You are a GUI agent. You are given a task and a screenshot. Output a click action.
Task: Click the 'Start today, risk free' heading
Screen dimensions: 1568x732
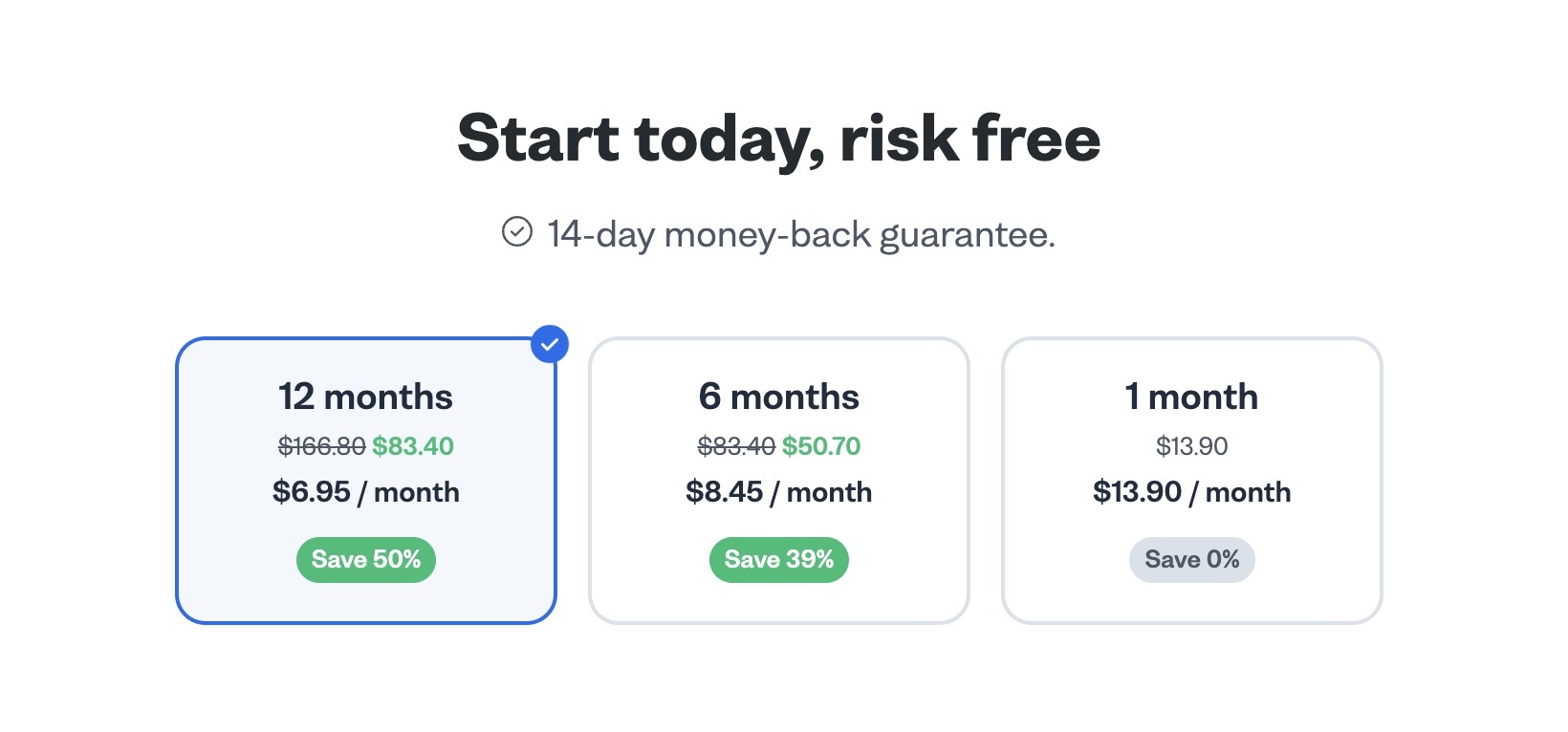click(779, 140)
